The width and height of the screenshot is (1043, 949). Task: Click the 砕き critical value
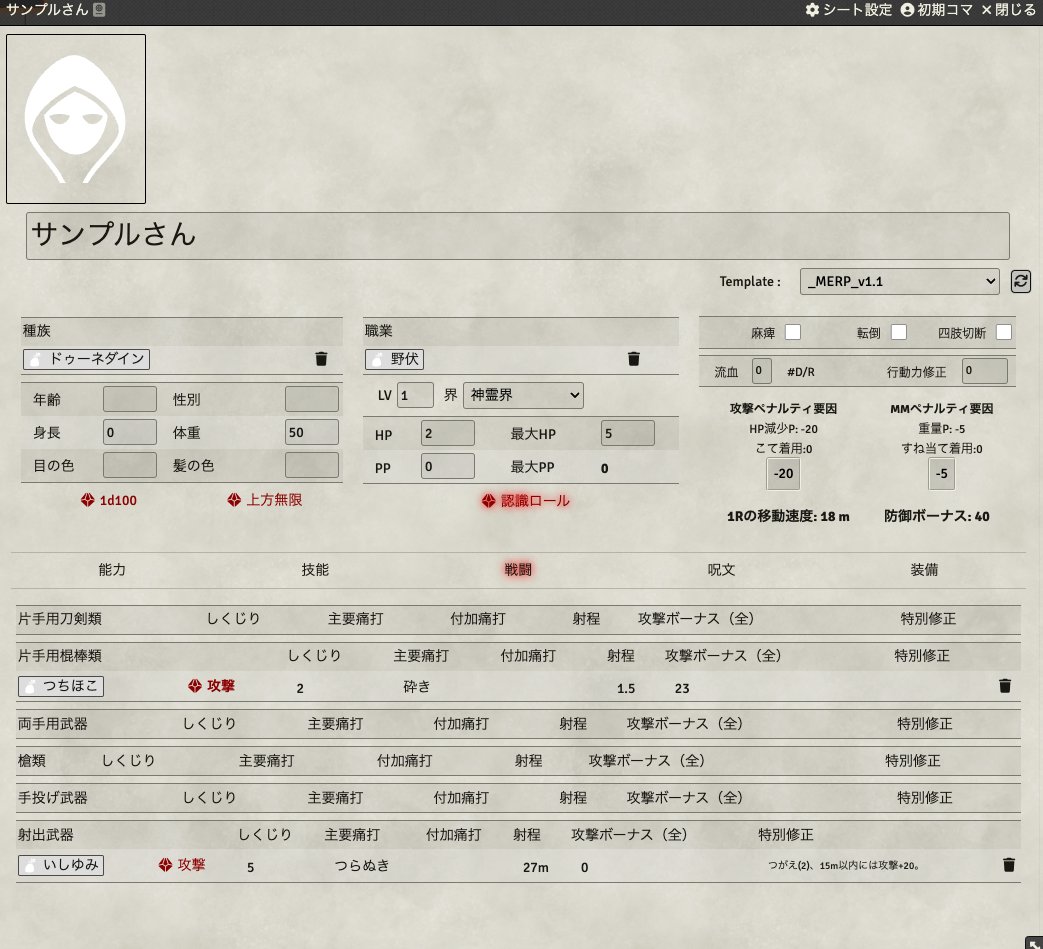coord(417,687)
